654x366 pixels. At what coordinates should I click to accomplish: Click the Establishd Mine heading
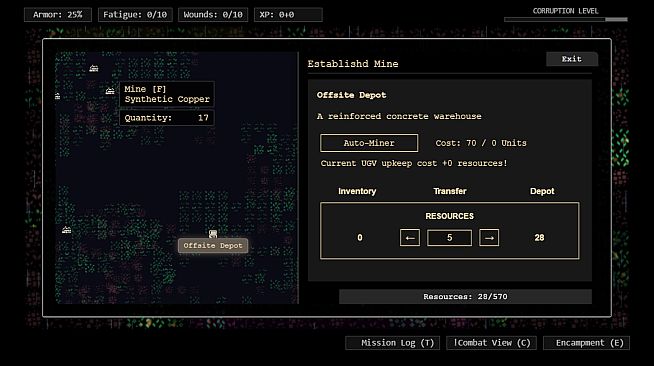click(353, 64)
